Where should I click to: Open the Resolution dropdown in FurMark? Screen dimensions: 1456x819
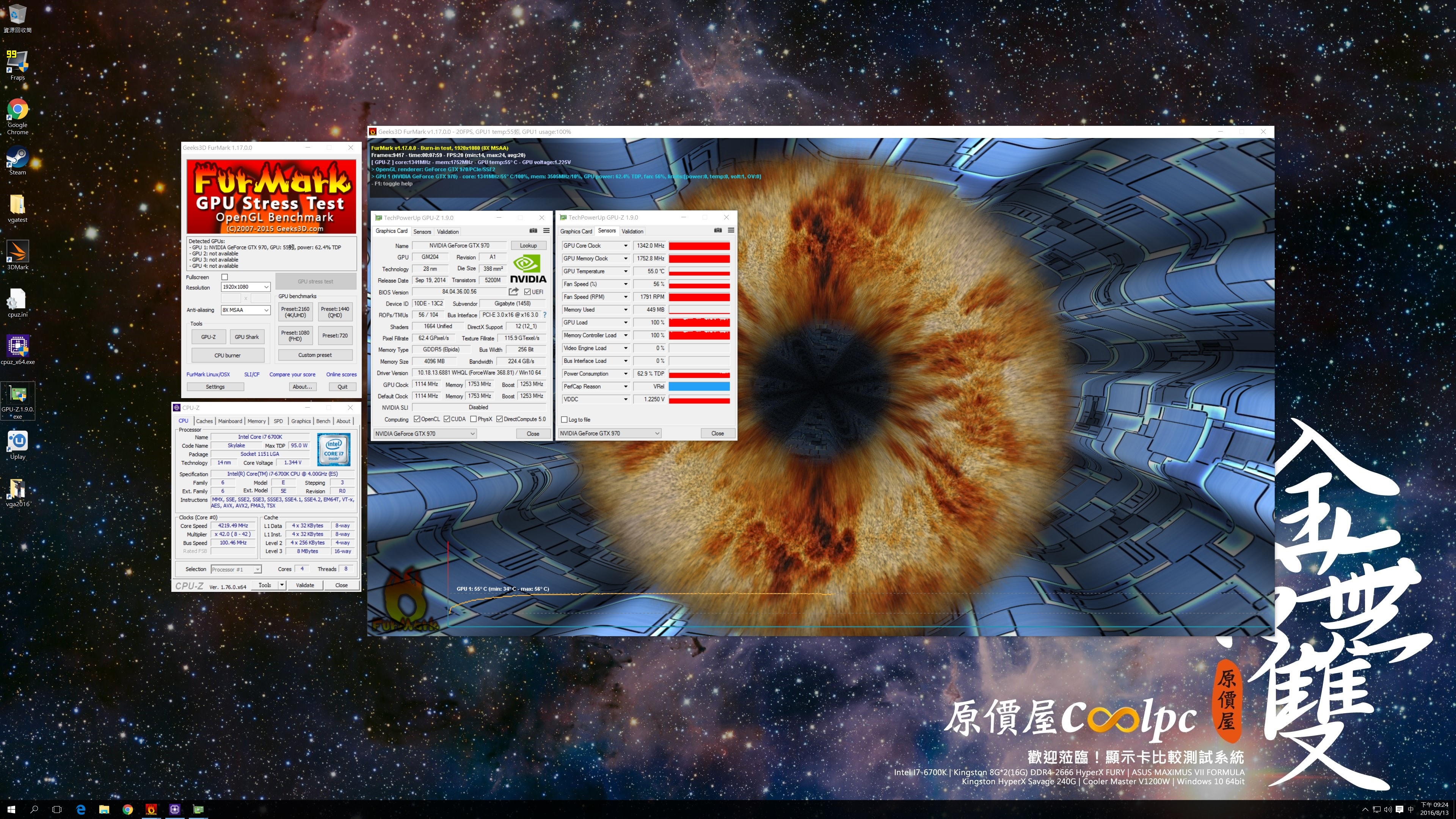click(x=245, y=287)
